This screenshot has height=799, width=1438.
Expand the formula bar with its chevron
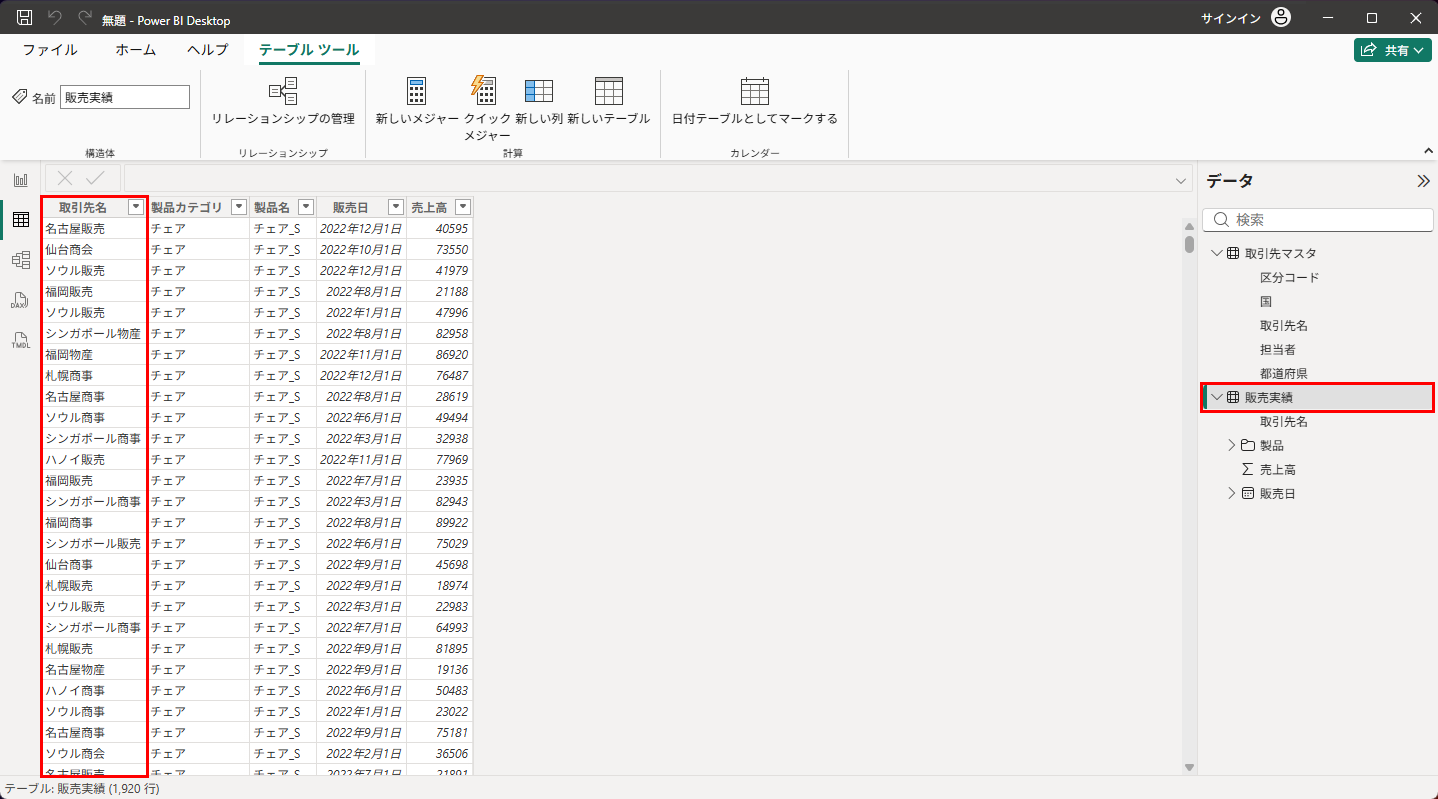coord(1182,180)
